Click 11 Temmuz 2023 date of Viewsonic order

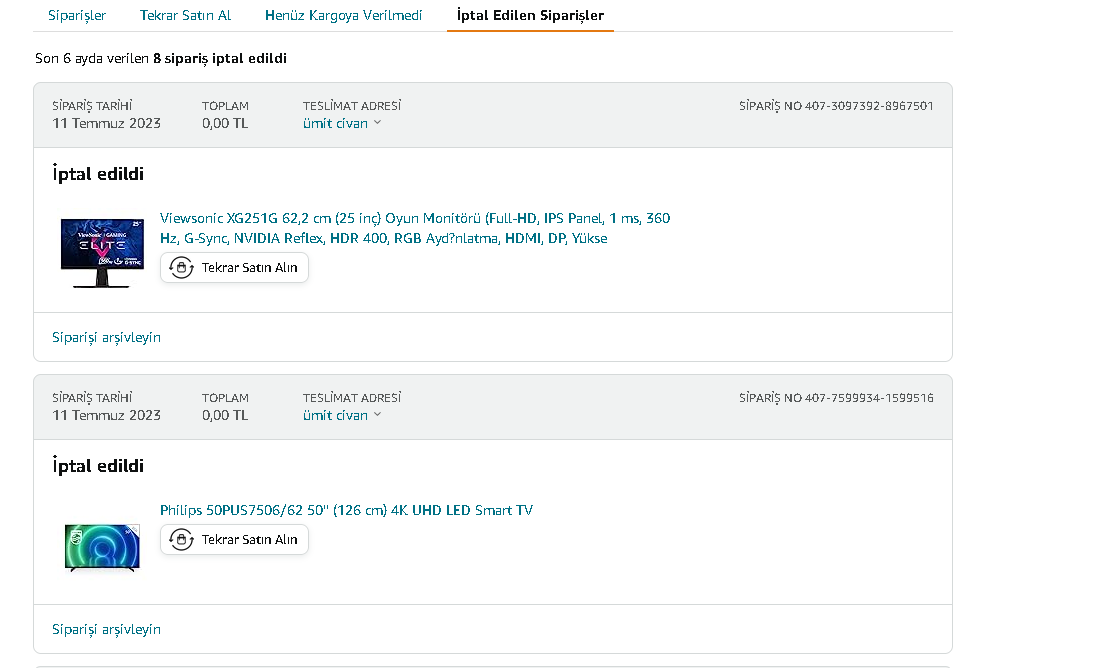coord(106,123)
